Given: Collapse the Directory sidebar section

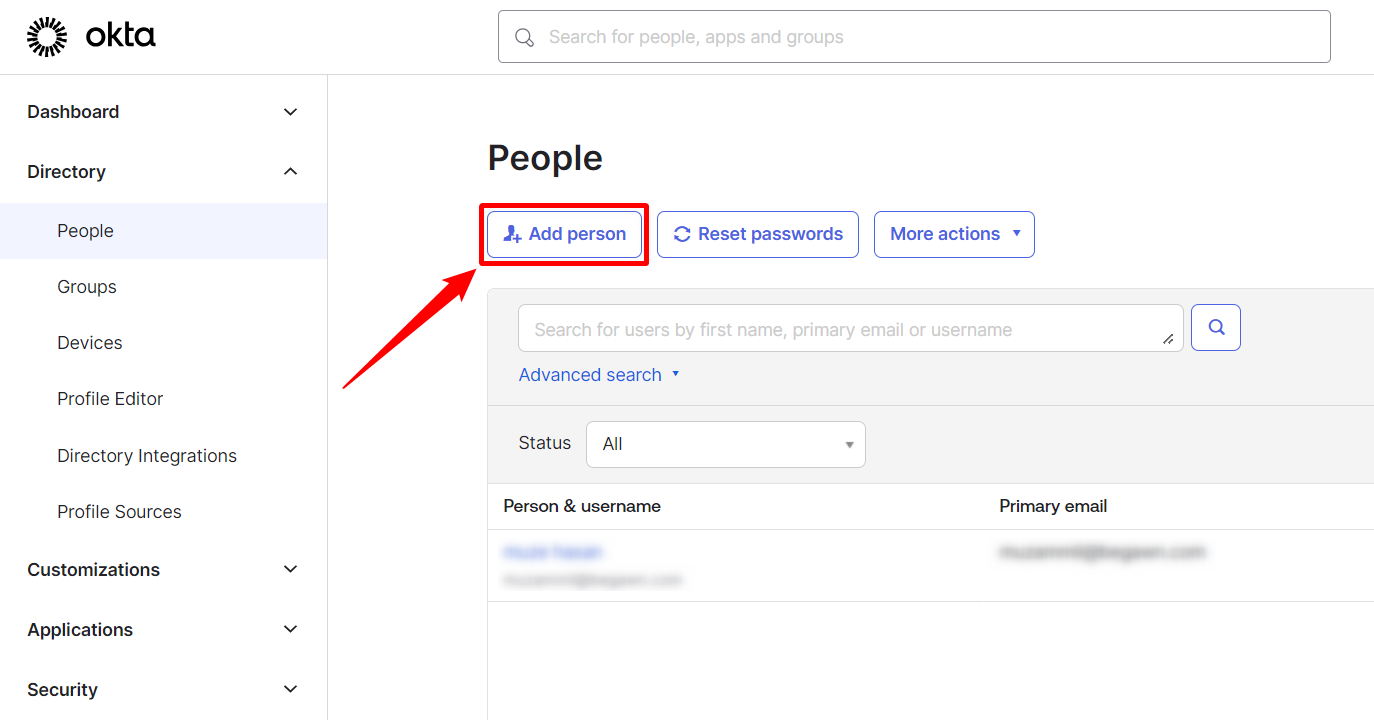Looking at the screenshot, I should [290, 172].
